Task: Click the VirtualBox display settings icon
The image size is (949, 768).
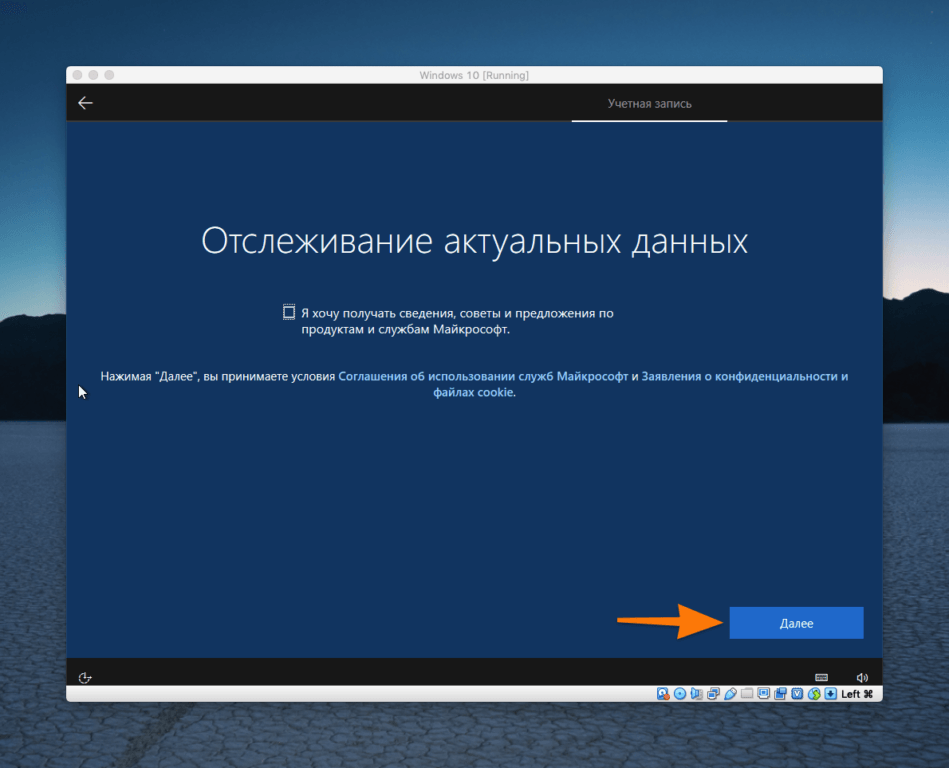Action: pyautogui.click(x=764, y=694)
